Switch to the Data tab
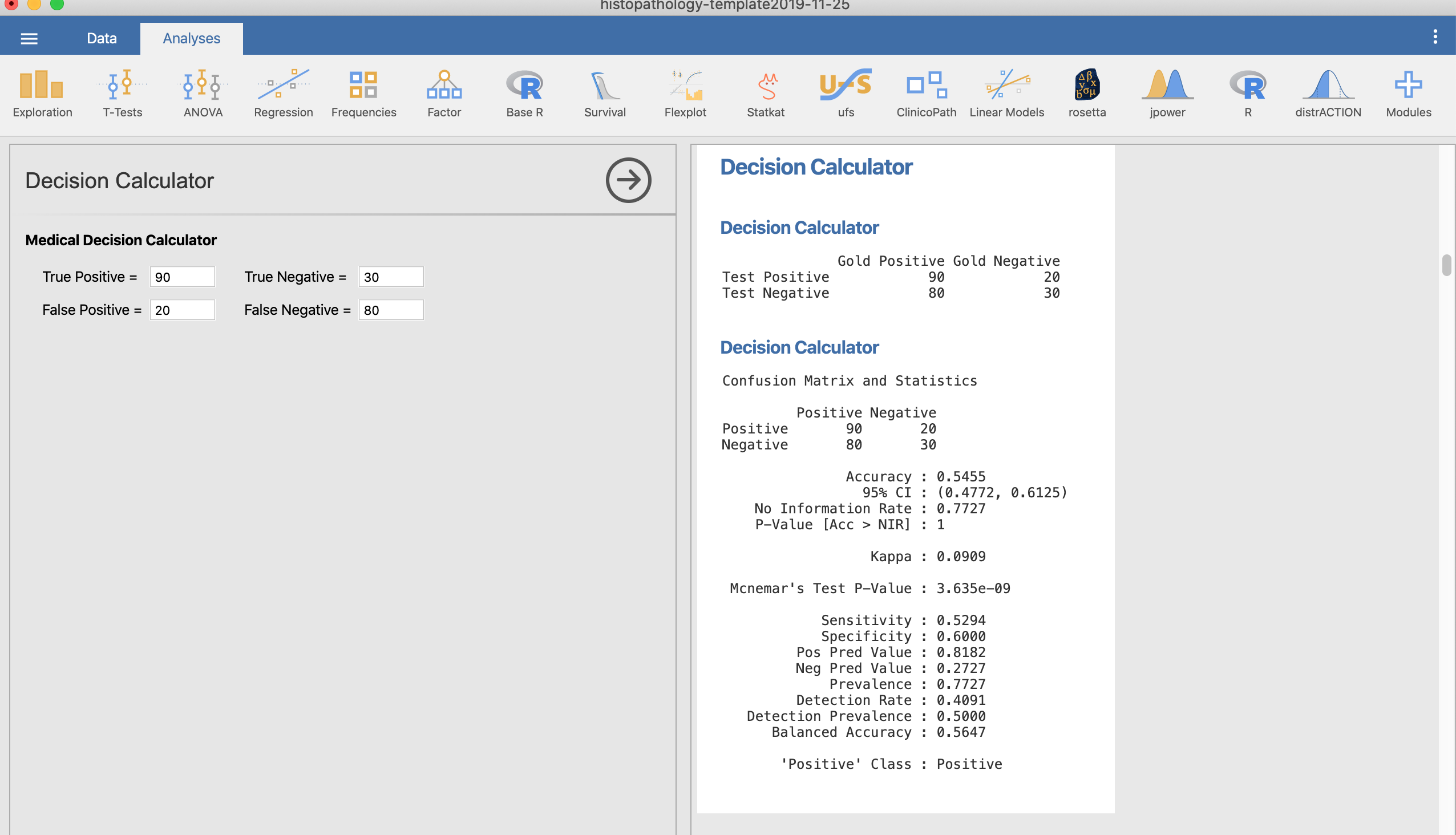The width and height of the screenshot is (1456, 835). click(102, 38)
